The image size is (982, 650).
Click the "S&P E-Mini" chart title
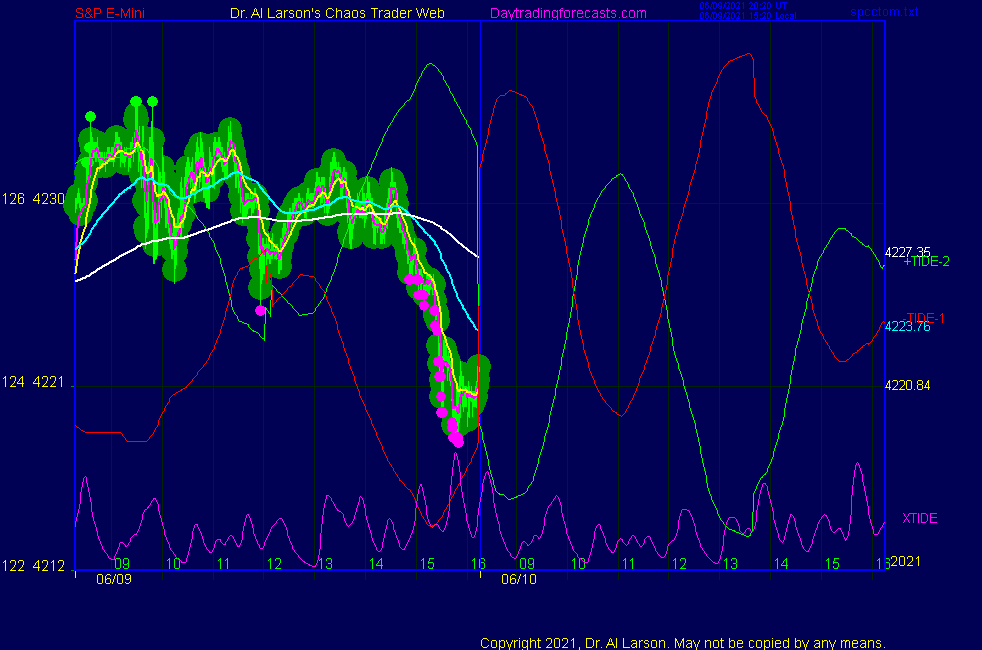110,13
